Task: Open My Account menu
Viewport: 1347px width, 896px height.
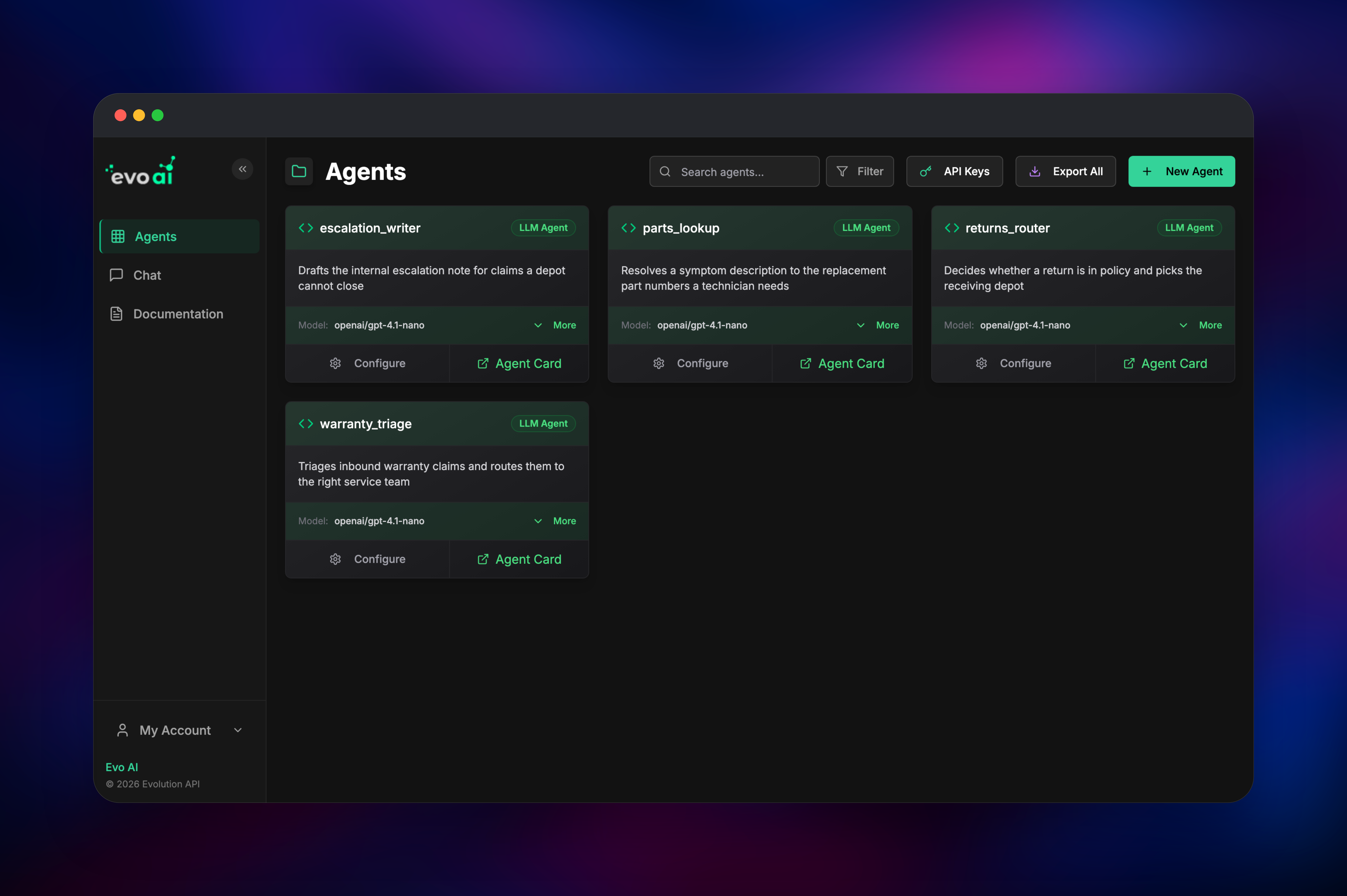Action: 179,730
